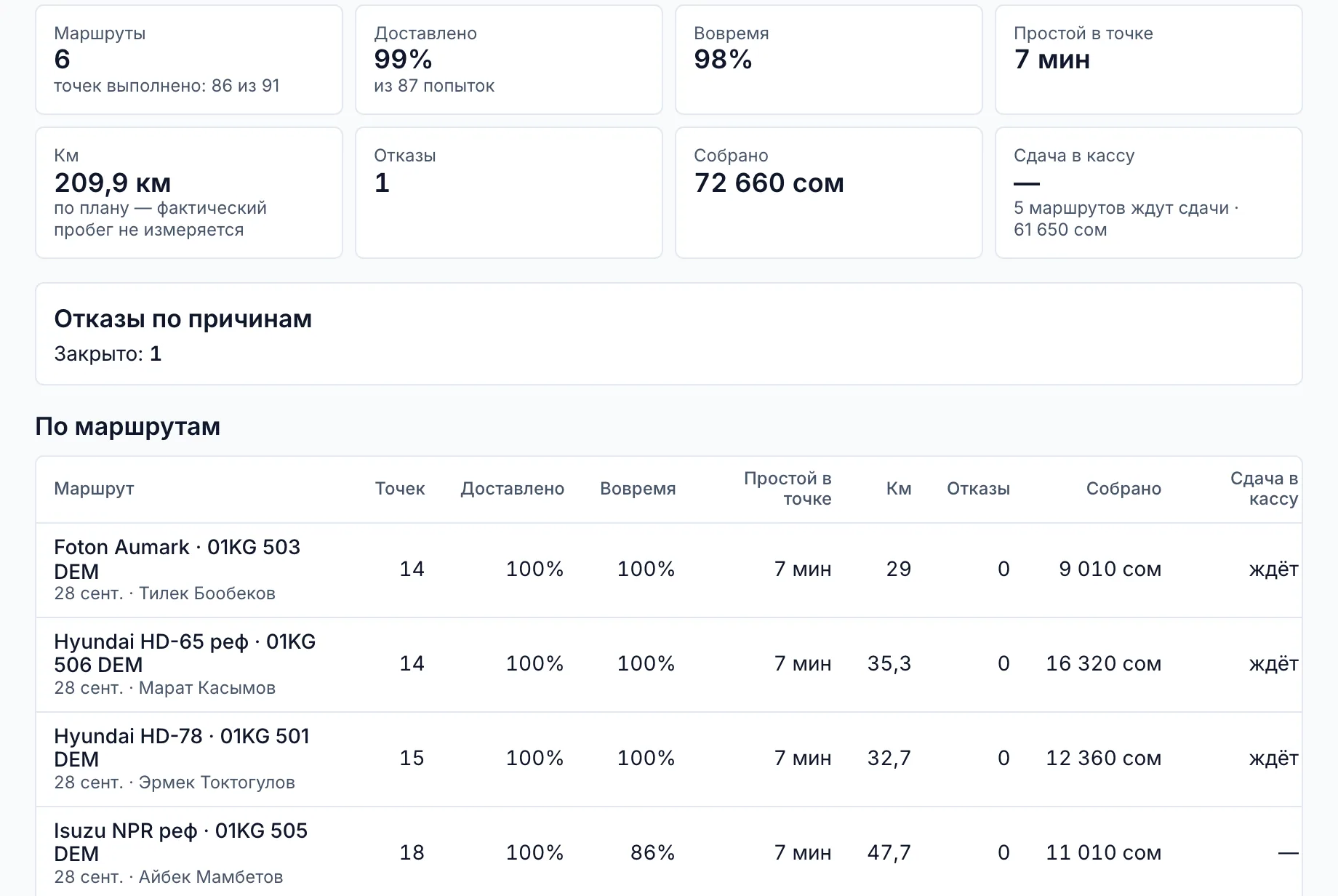Click driver name Айбек Мамбетов
Viewport: 1338px width, 896px height.
pyautogui.click(x=211, y=877)
